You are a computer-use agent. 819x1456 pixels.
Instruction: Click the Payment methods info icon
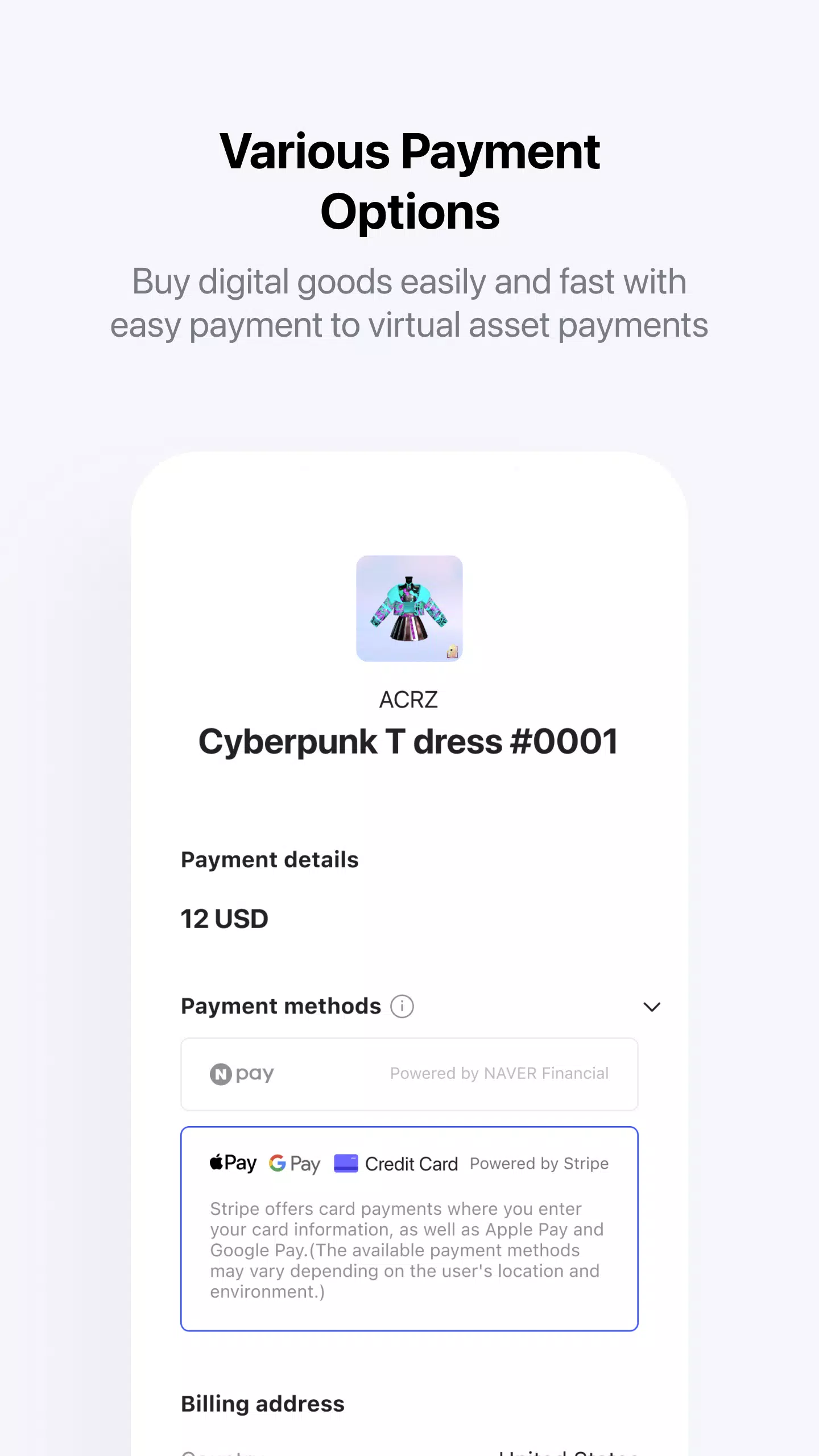(402, 1007)
